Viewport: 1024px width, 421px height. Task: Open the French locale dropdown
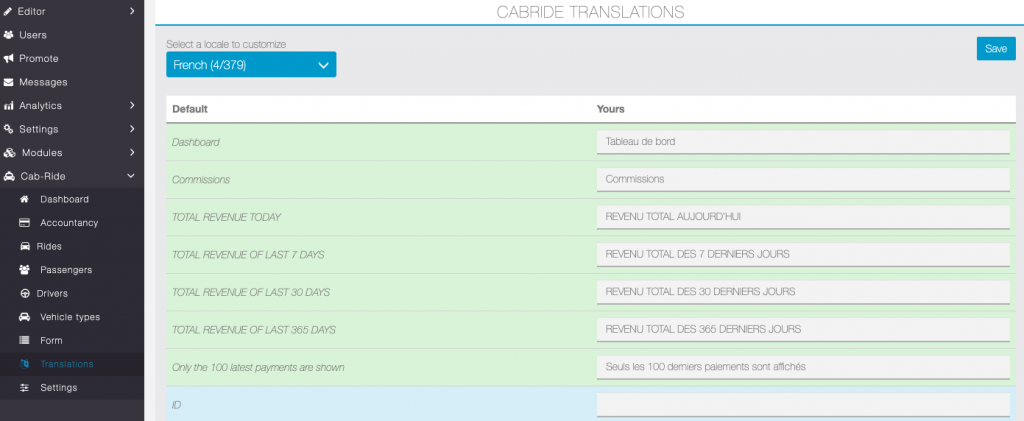(251, 65)
